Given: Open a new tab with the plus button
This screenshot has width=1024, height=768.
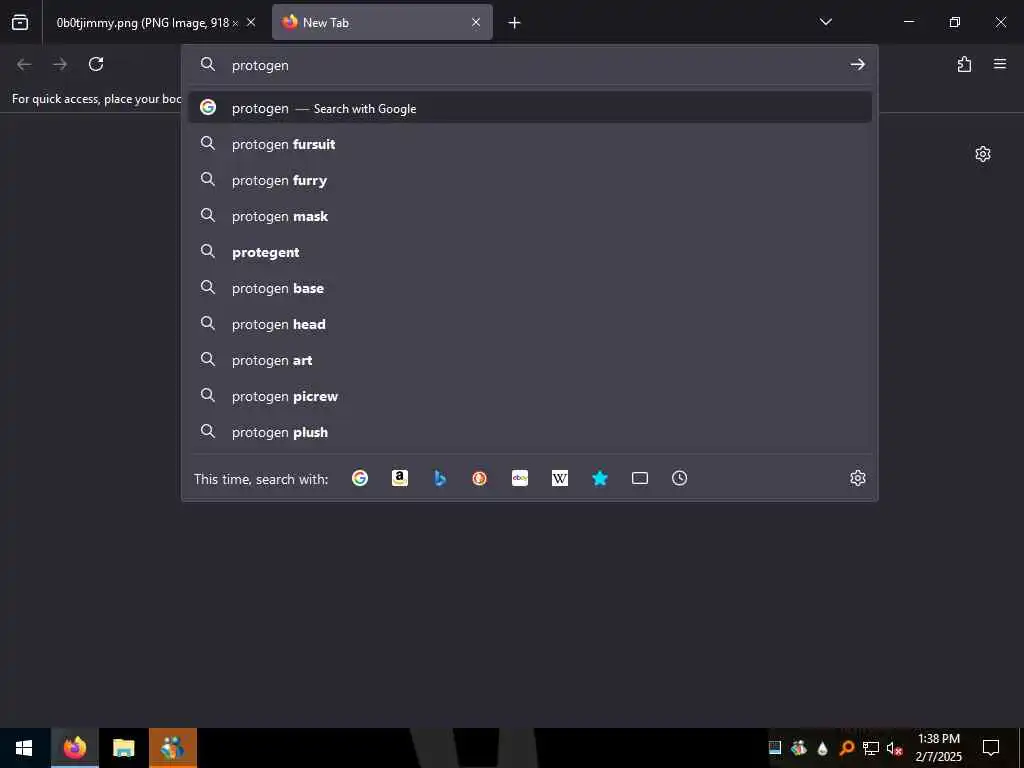Looking at the screenshot, I should (515, 23).
